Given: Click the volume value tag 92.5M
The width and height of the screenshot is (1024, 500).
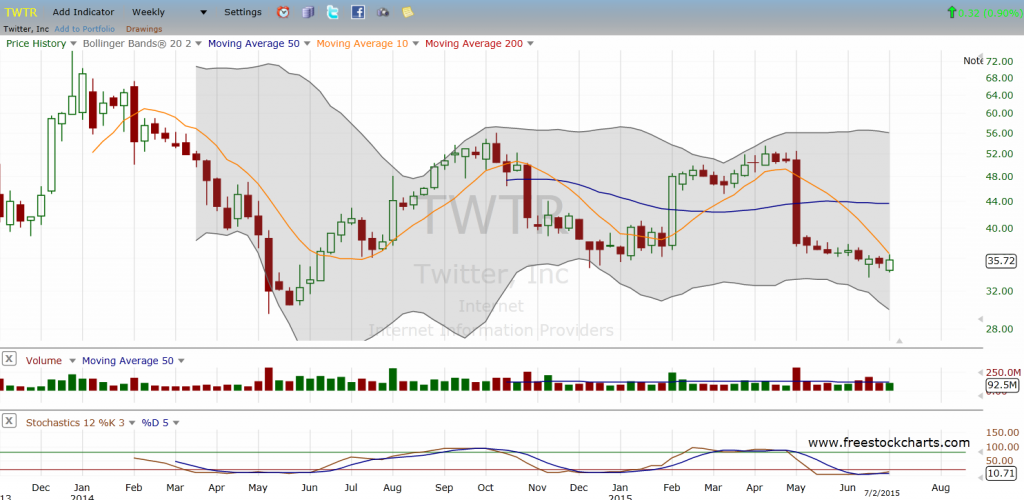Looking at the screenshot, I should 1002,385.
